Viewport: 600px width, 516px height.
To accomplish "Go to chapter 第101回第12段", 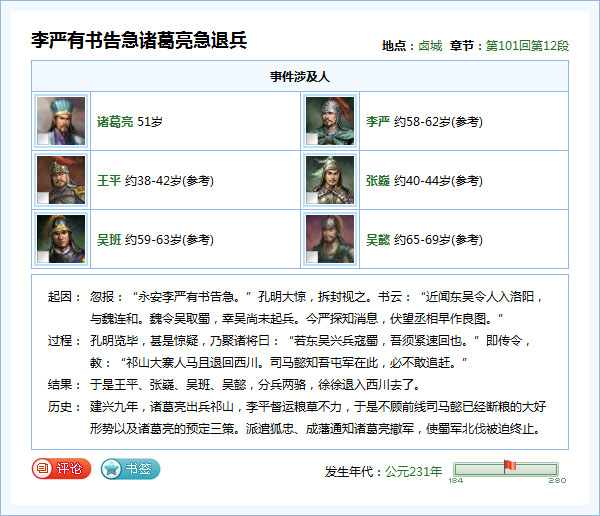I will [527, 46].
